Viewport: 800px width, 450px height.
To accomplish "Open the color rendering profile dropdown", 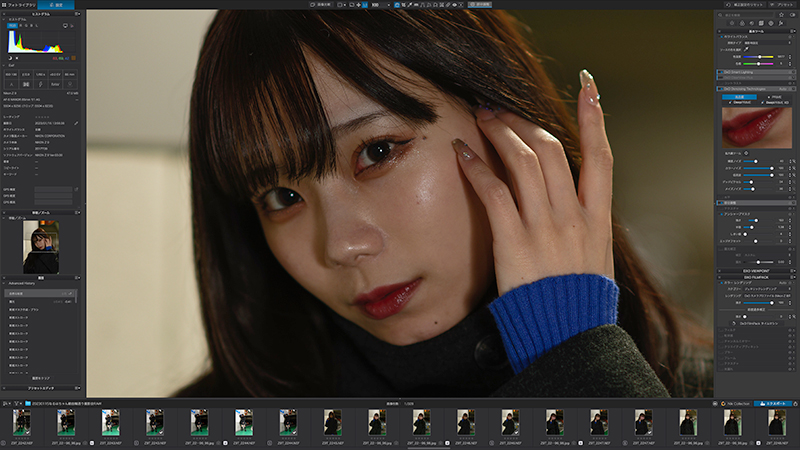I will [767, 295].
